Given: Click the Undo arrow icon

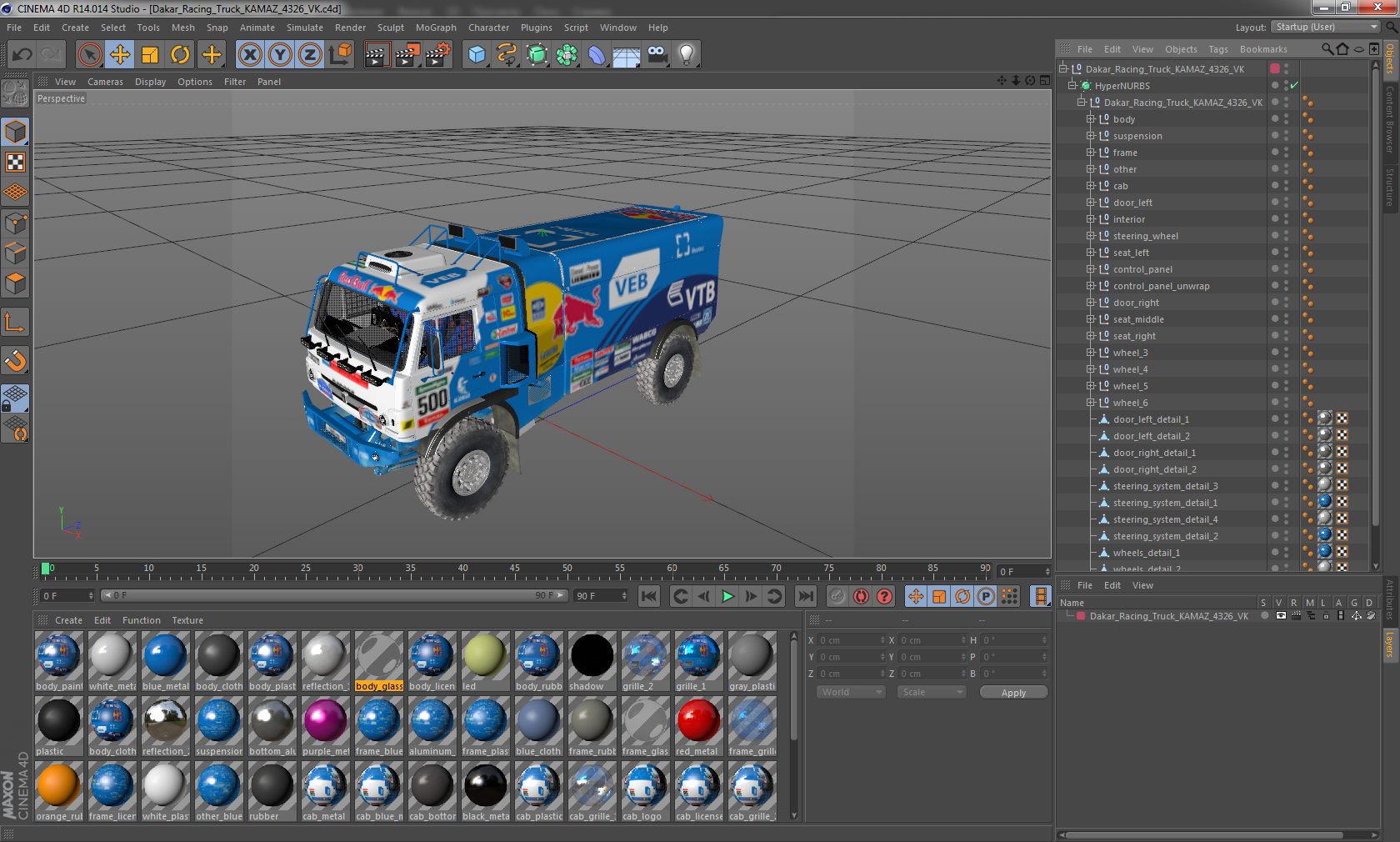Looking at the screenshot, I should [x=22, y=55].
